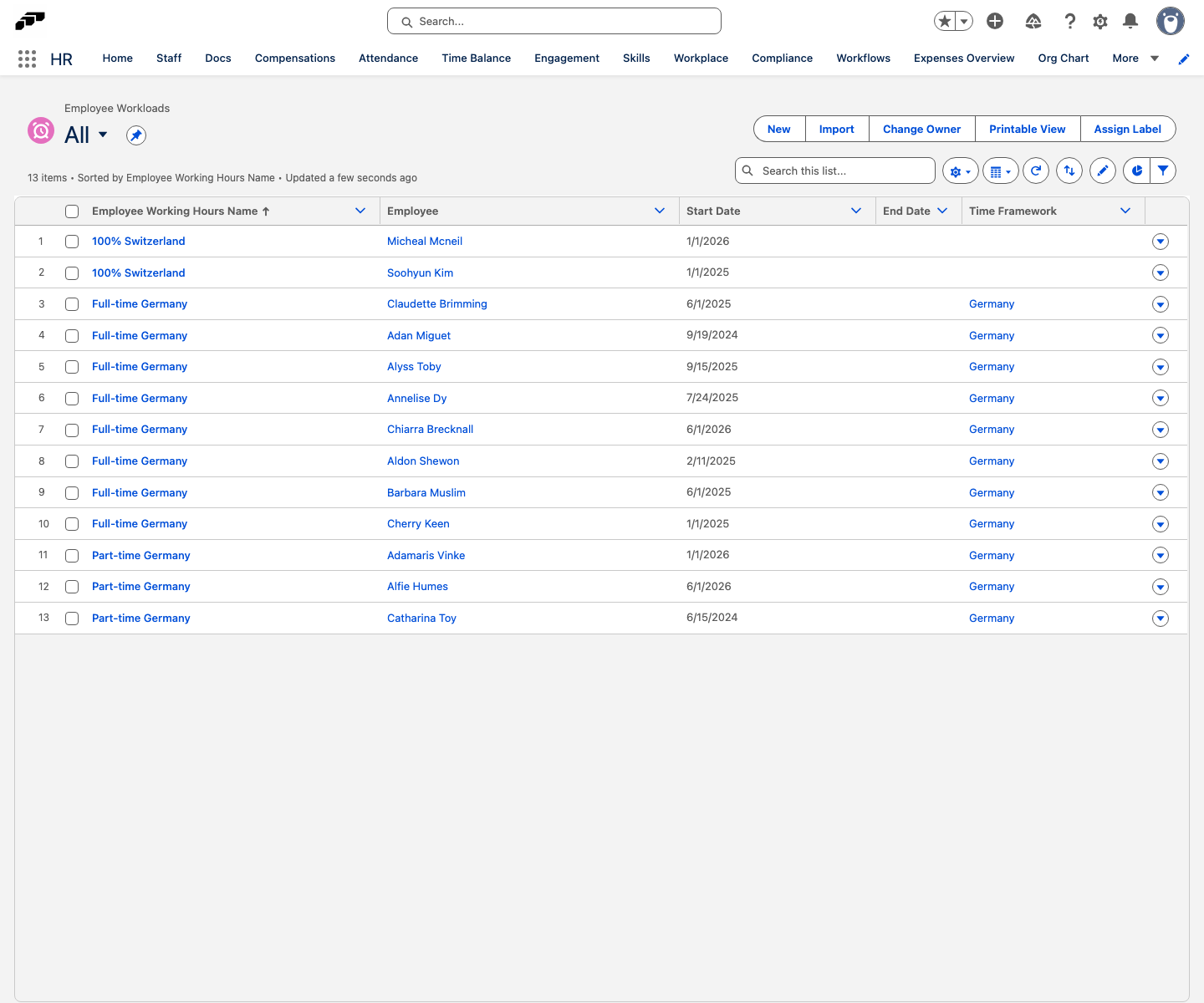
Task: Open the Compensations tab
Action: [x=295, y=59]
